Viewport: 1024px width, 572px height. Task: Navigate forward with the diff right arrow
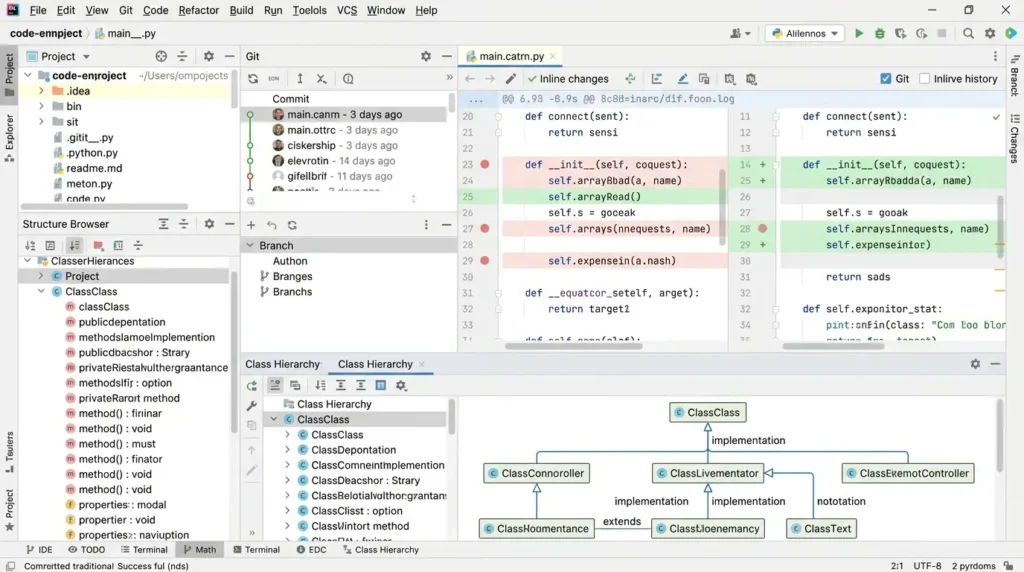490,79
